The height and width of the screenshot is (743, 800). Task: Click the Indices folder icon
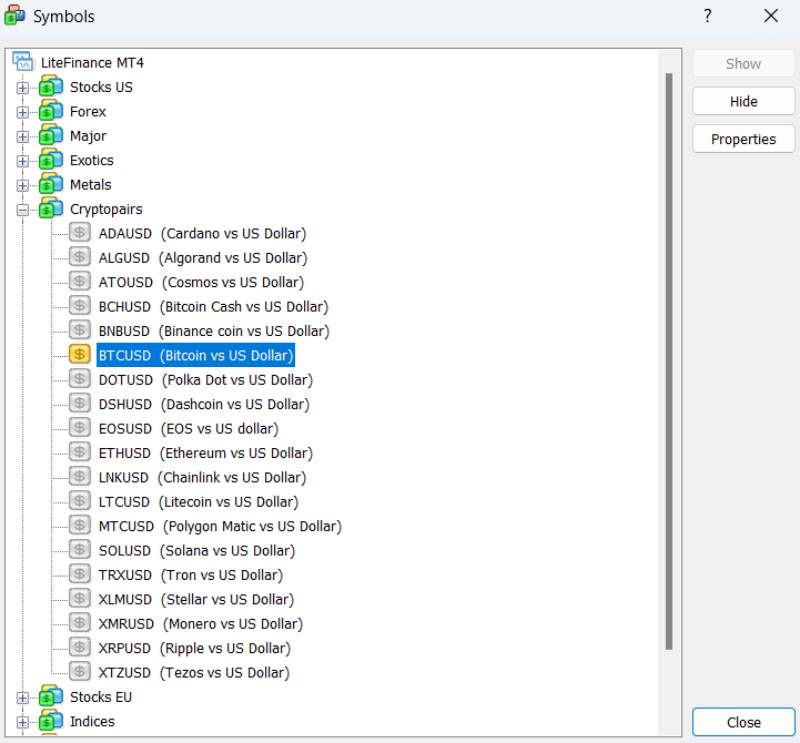pos(51,722)
